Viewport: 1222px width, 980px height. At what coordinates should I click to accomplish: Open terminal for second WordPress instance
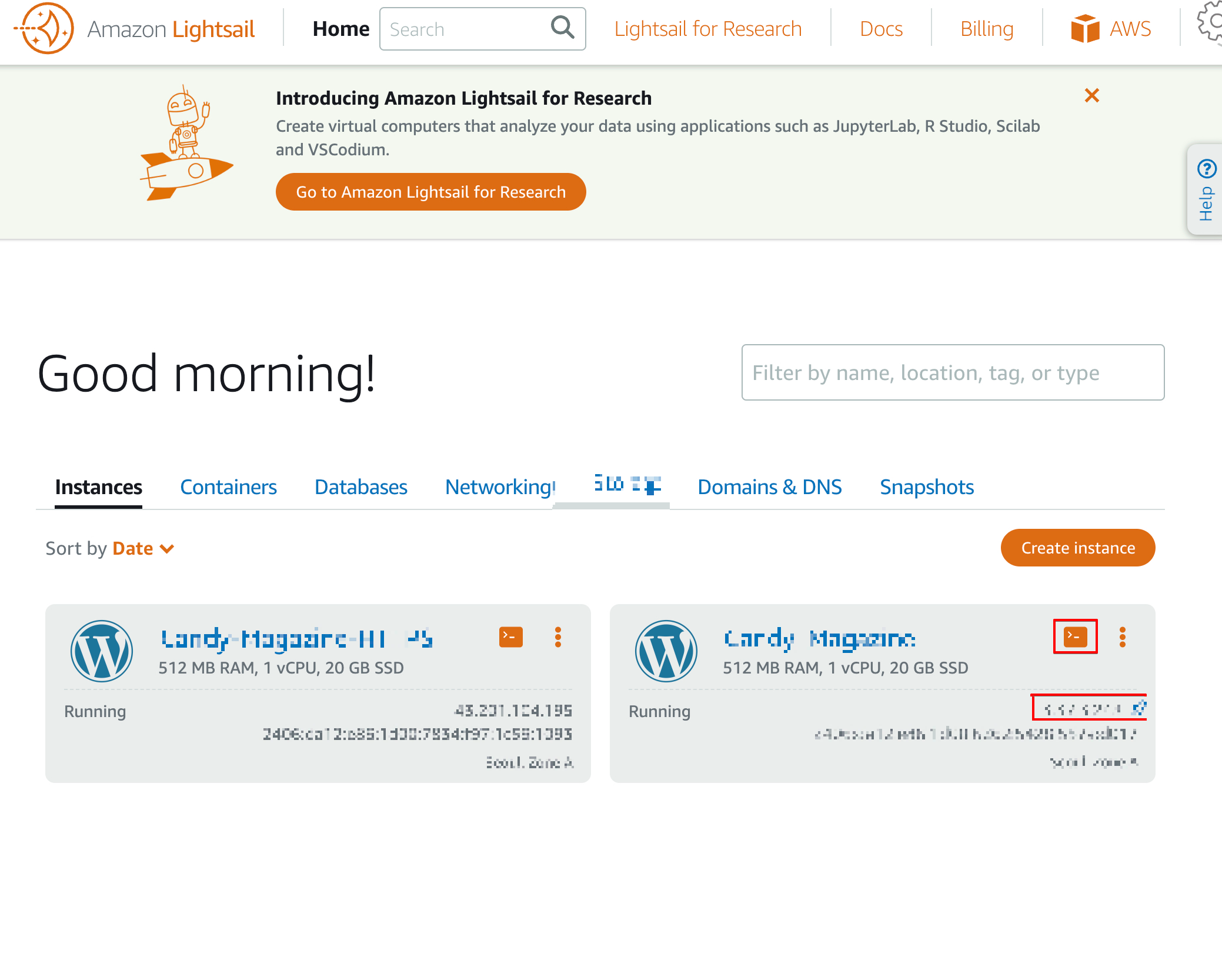click(x=1075, y=636)
